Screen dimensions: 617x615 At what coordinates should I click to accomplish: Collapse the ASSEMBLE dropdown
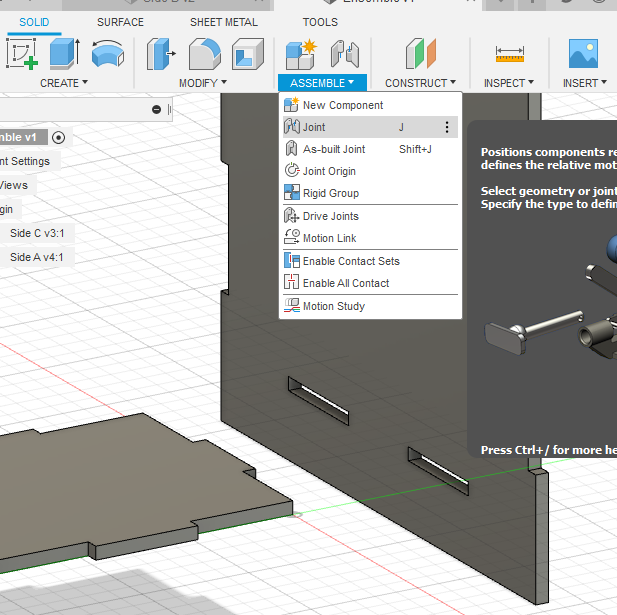tap(322, 83)
